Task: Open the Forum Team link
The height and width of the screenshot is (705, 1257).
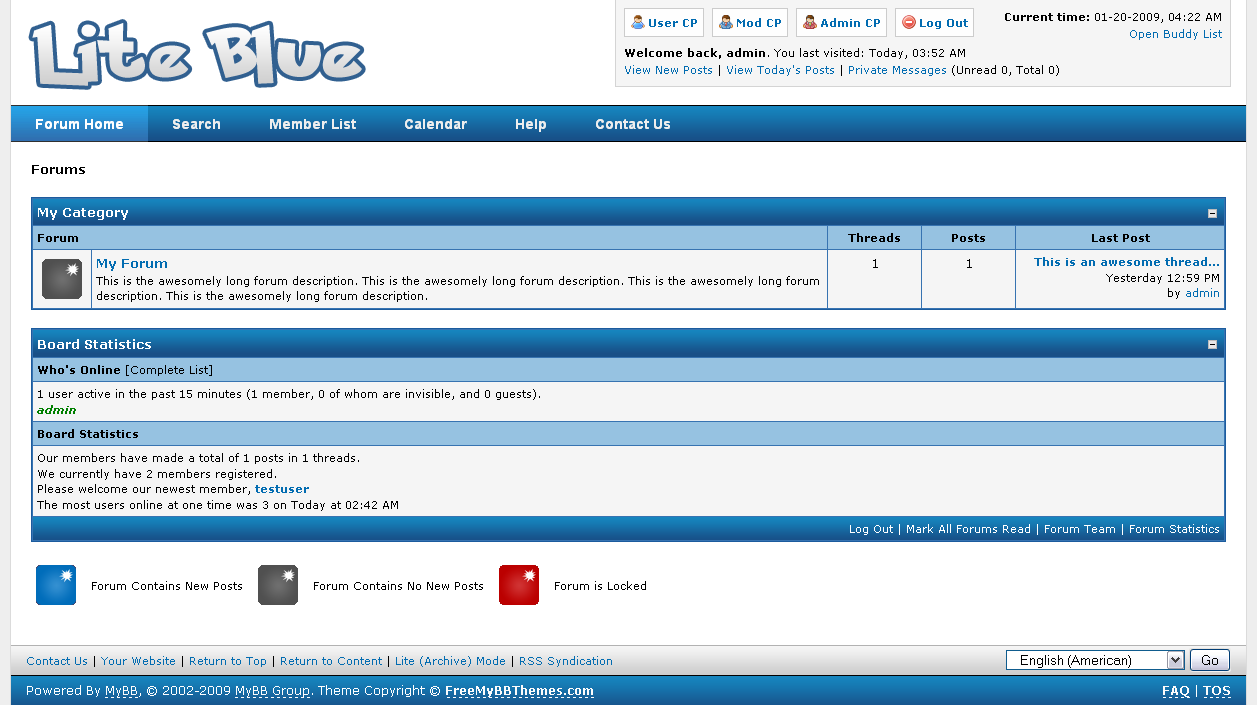Action: [x=1080, y=529]
